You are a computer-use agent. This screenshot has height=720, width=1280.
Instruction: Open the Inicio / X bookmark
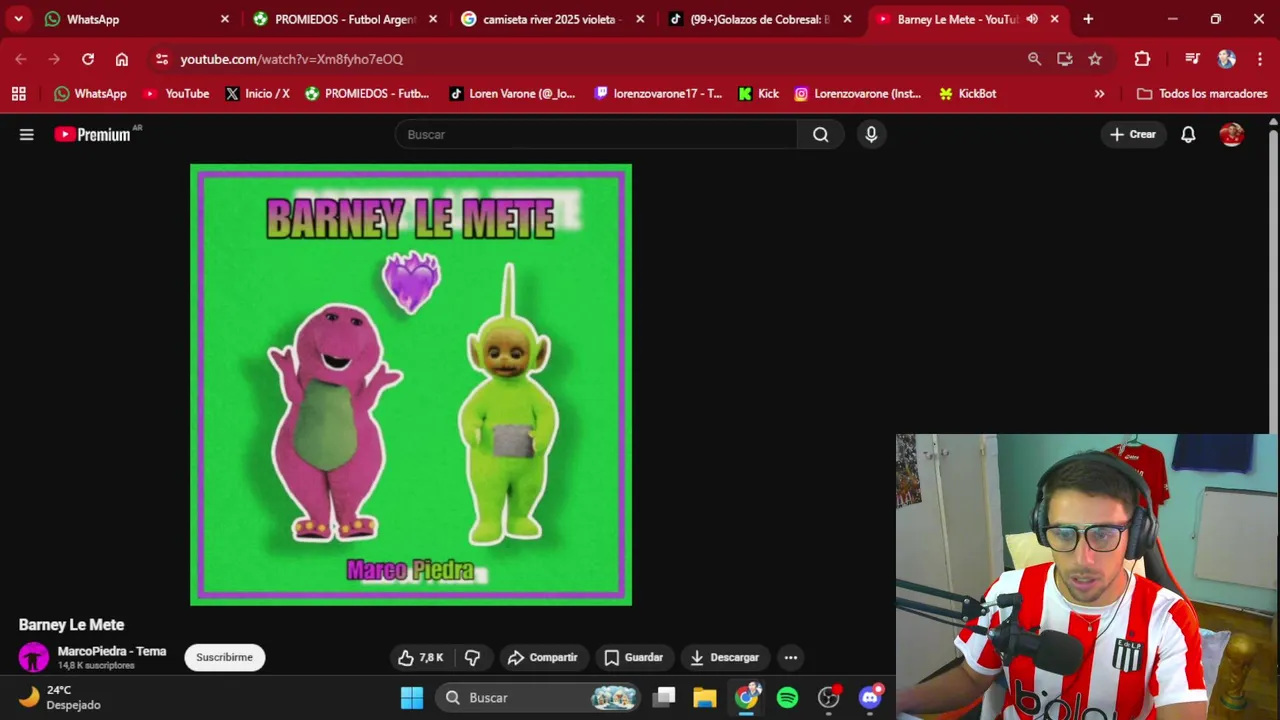pos(257,93)
